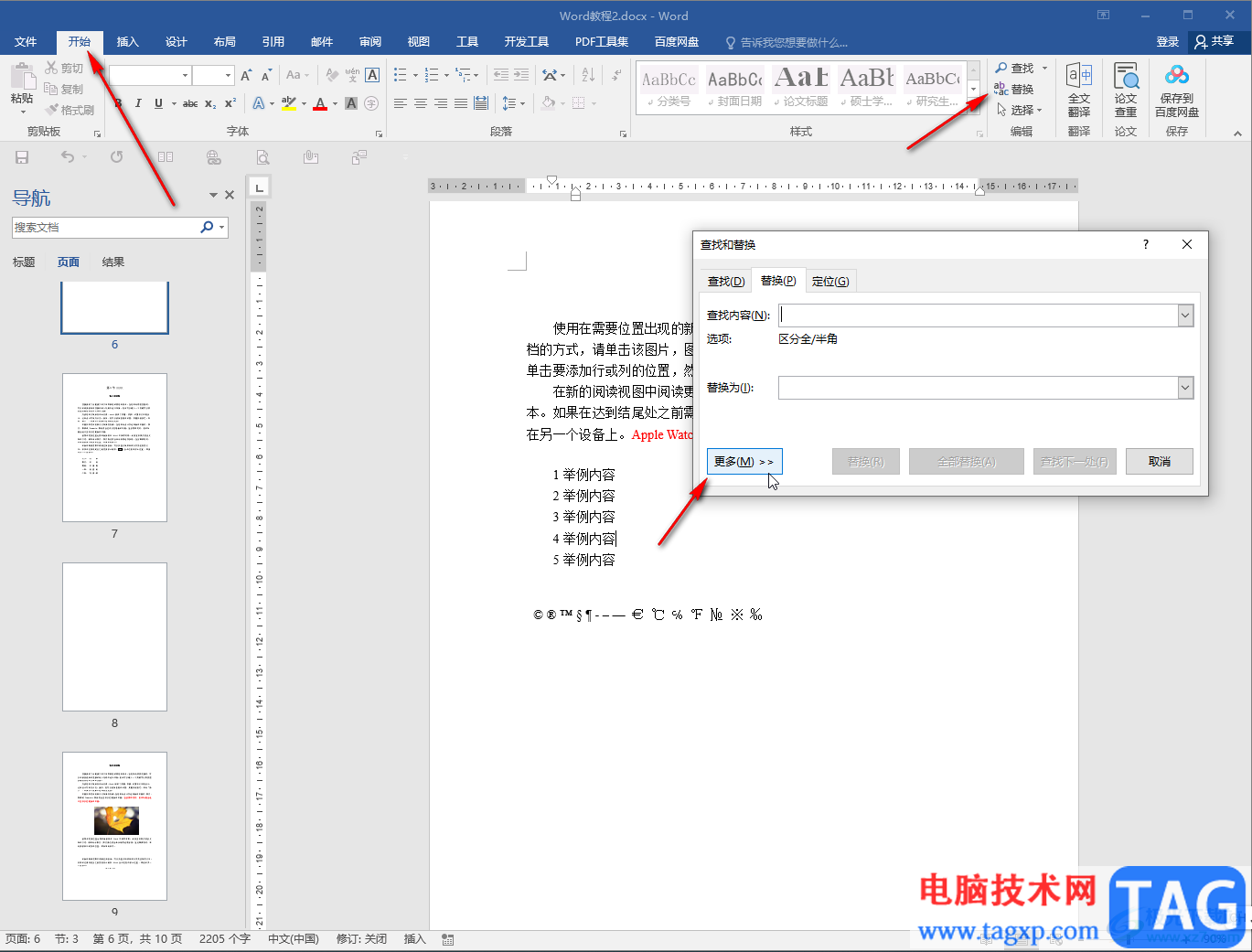Click the Cut (剪切) scissors icon
The height and width of the screenshot is (952, 1252).
52,68
